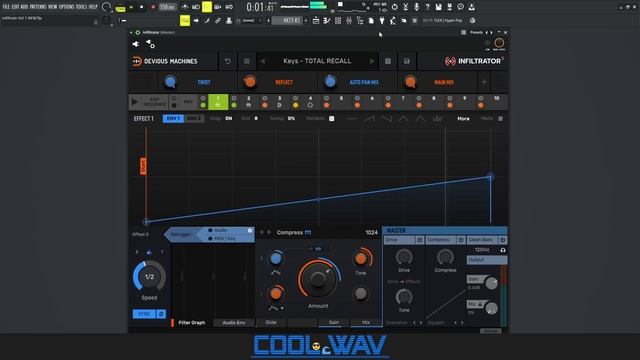This screenshot has height=360, width=640.
Task: Toggle the green power dot of slot 2
Action: pyautogui.click(x=233, y=105)
